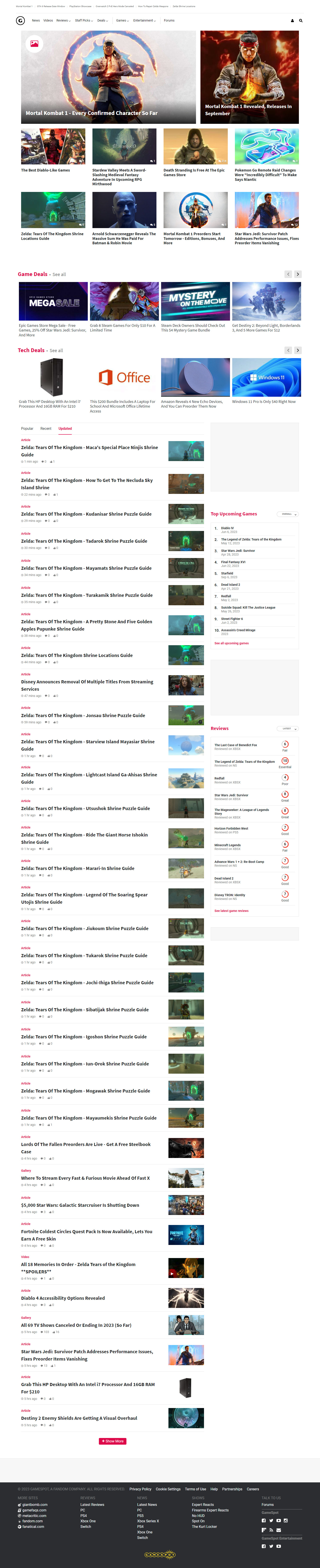Switch to the Recent tab
This screenshot has width=320, height=1568.
click(x=46, y=428)
